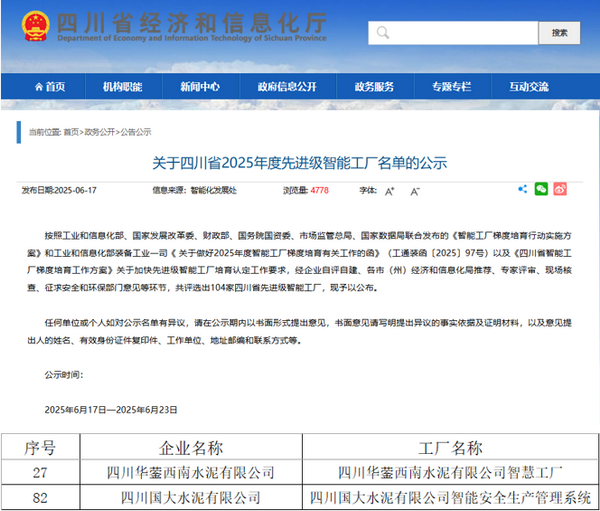
Task: Click the magnifier icon in search box
Action: (x=382, y=32)
